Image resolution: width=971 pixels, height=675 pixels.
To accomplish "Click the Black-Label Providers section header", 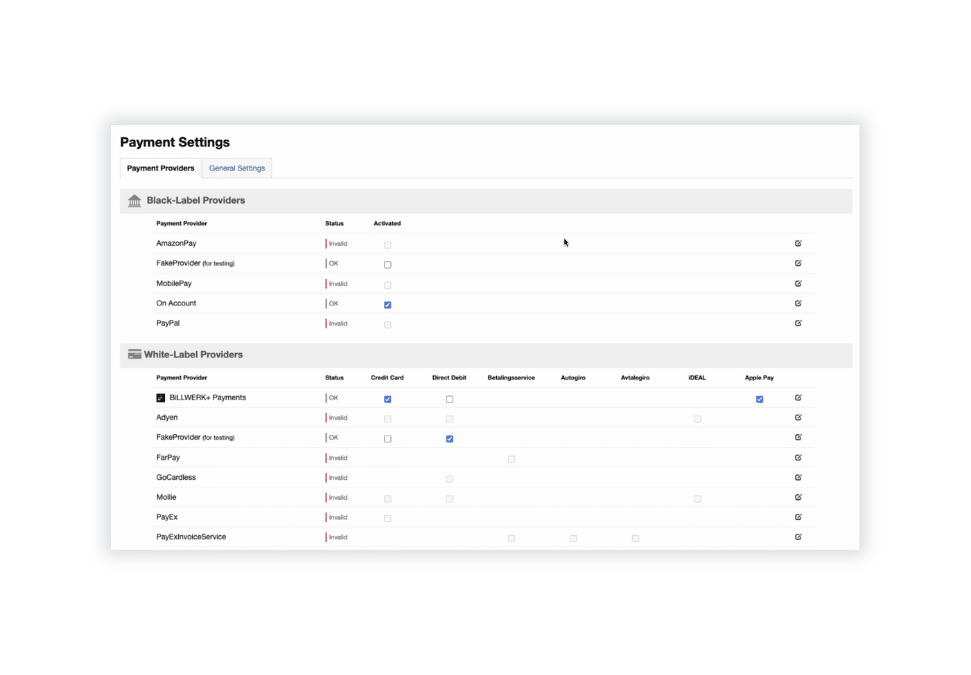I will 486,201.
